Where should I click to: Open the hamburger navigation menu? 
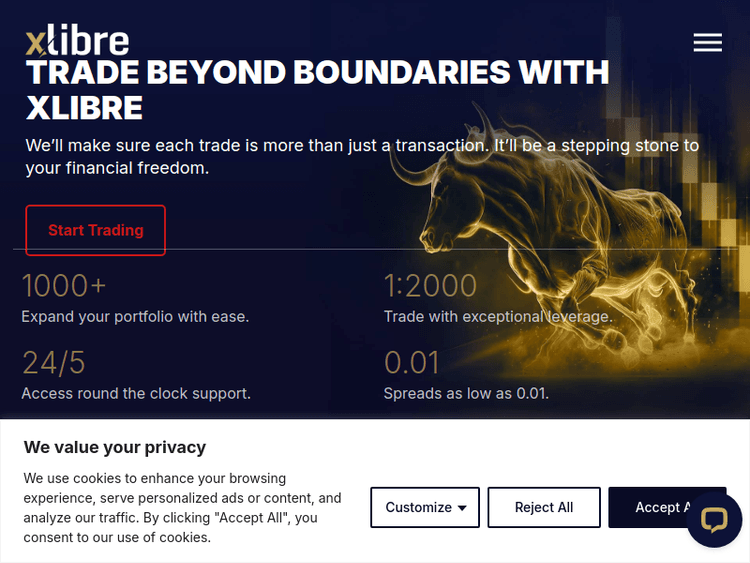coord(707,42)
